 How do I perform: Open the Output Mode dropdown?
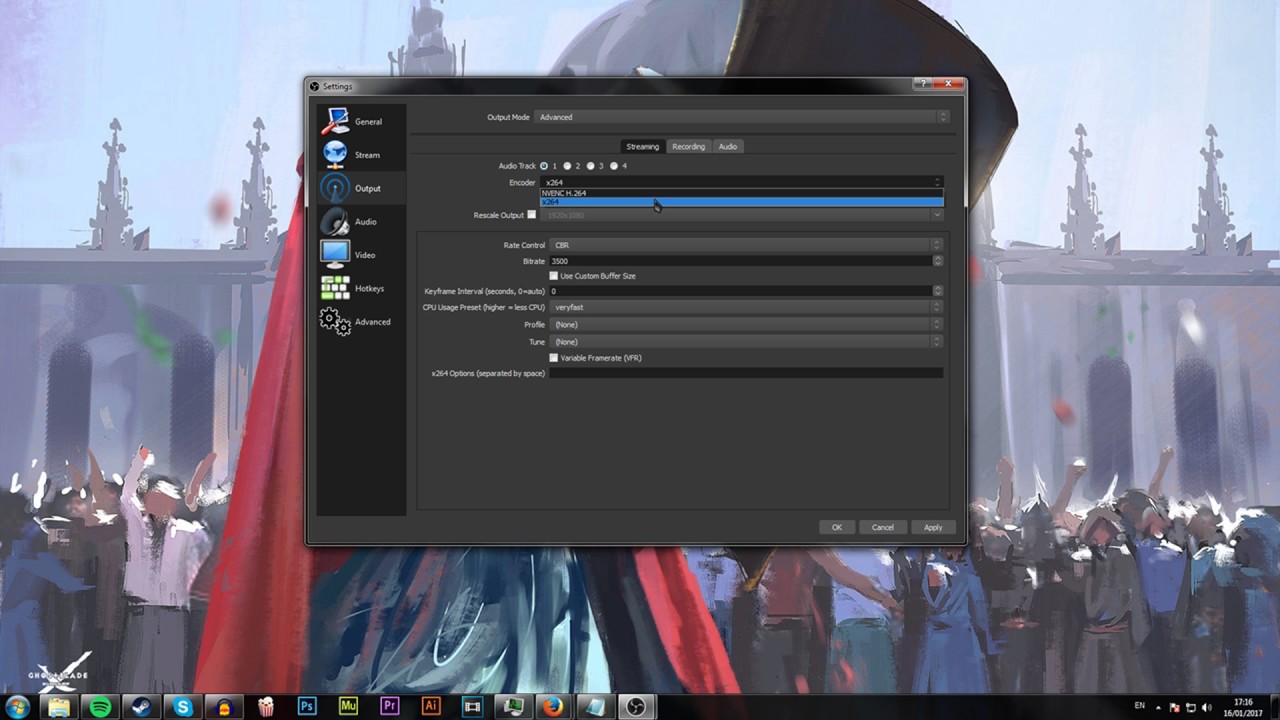[741, 117]
